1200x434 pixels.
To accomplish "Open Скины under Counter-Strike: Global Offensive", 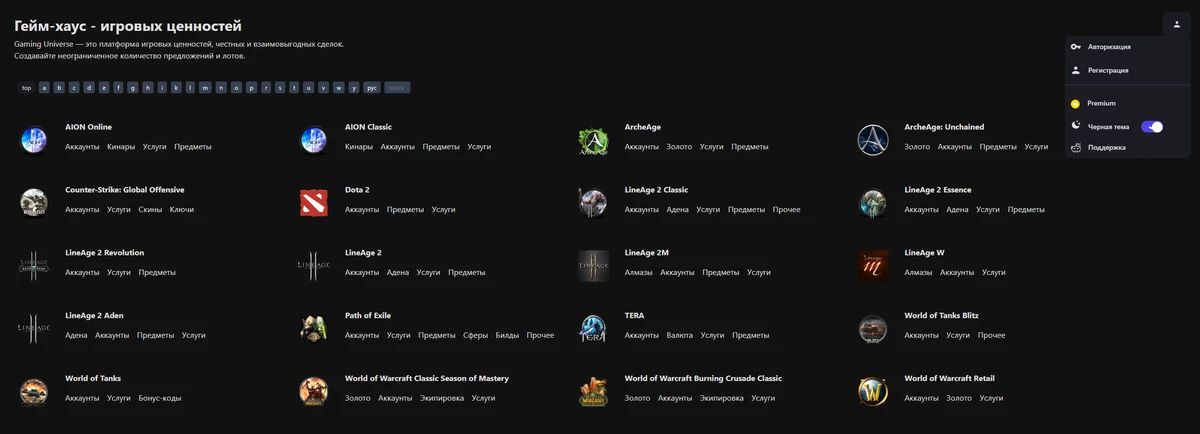I will coord(150,210).
